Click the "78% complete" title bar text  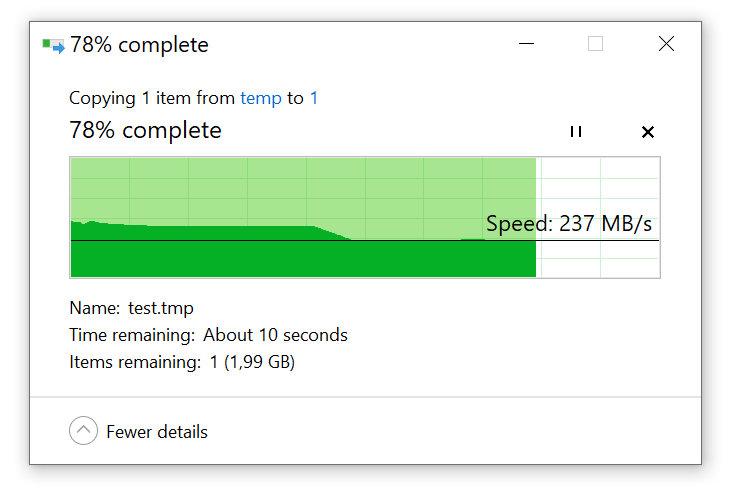point(139,45)
